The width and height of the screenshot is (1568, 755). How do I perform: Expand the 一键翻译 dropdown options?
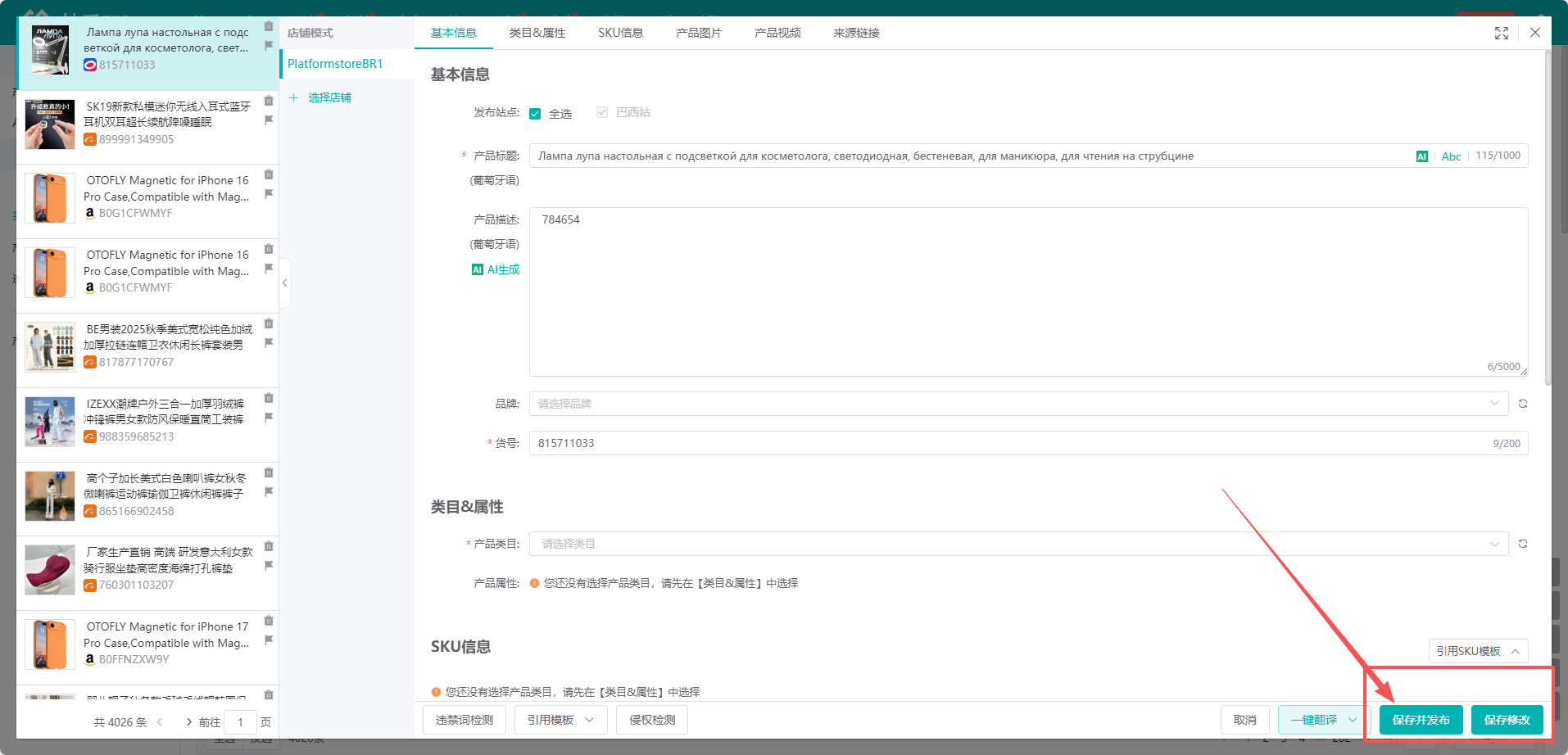click(1352, 720)
